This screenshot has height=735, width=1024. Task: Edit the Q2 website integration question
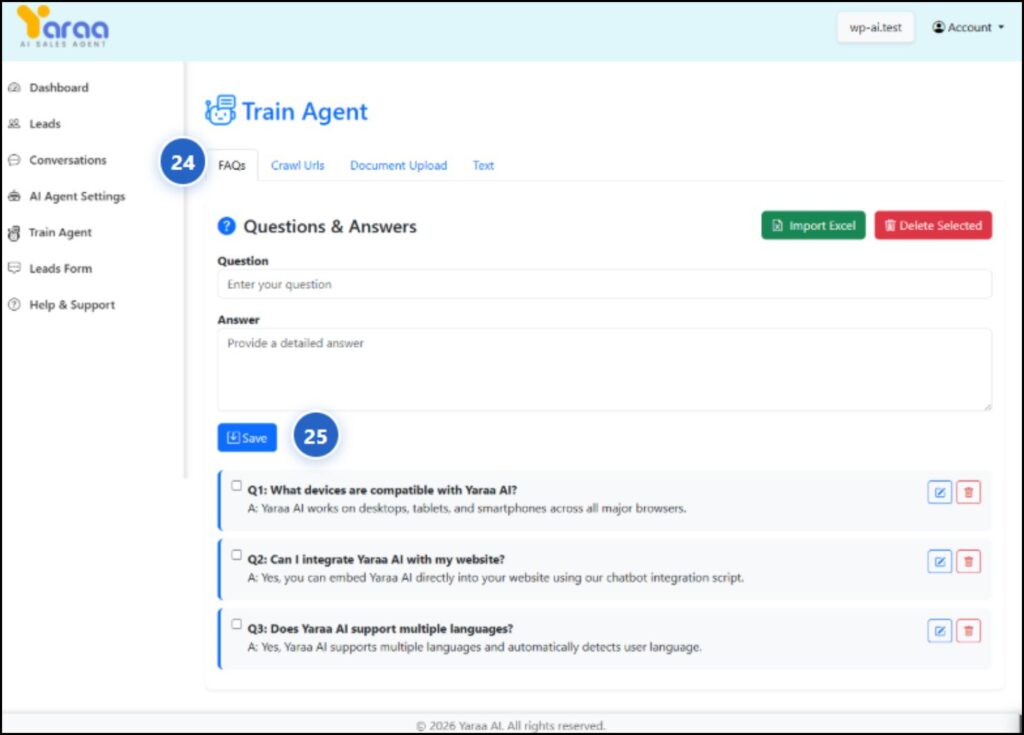pos(939,561)
